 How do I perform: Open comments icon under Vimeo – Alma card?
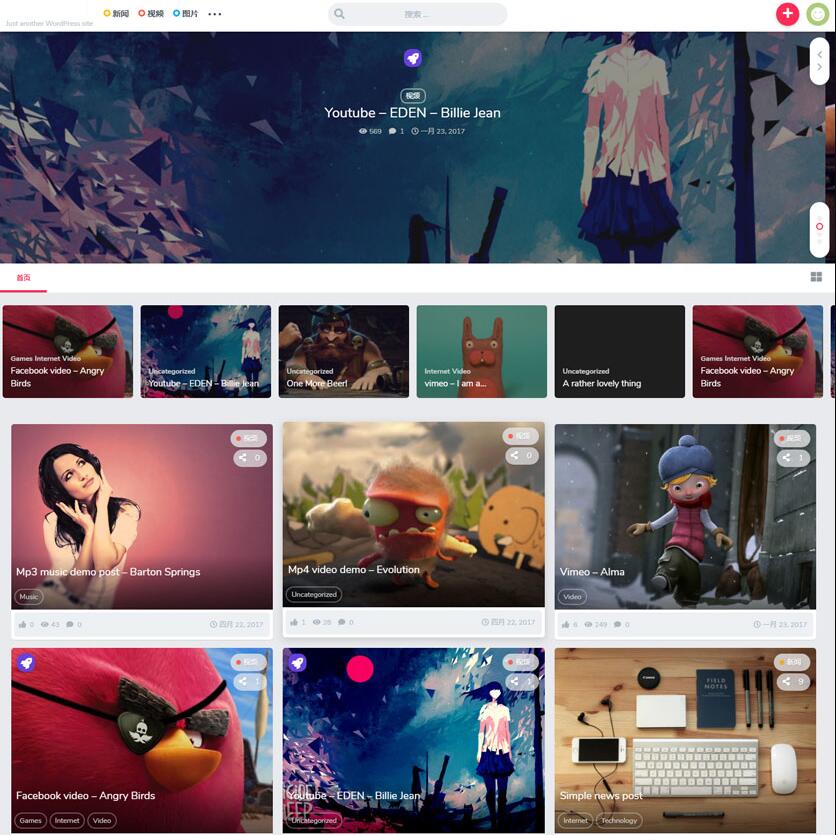pyautogui.click(x=617, y=624)
